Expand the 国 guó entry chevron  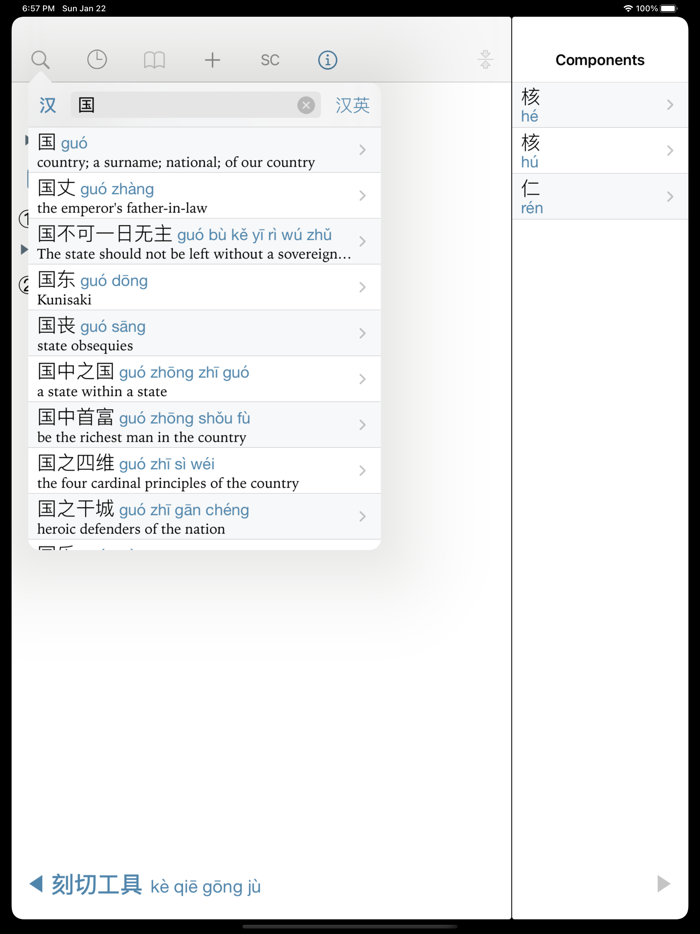pyautogui.click(x=362, y=149)
